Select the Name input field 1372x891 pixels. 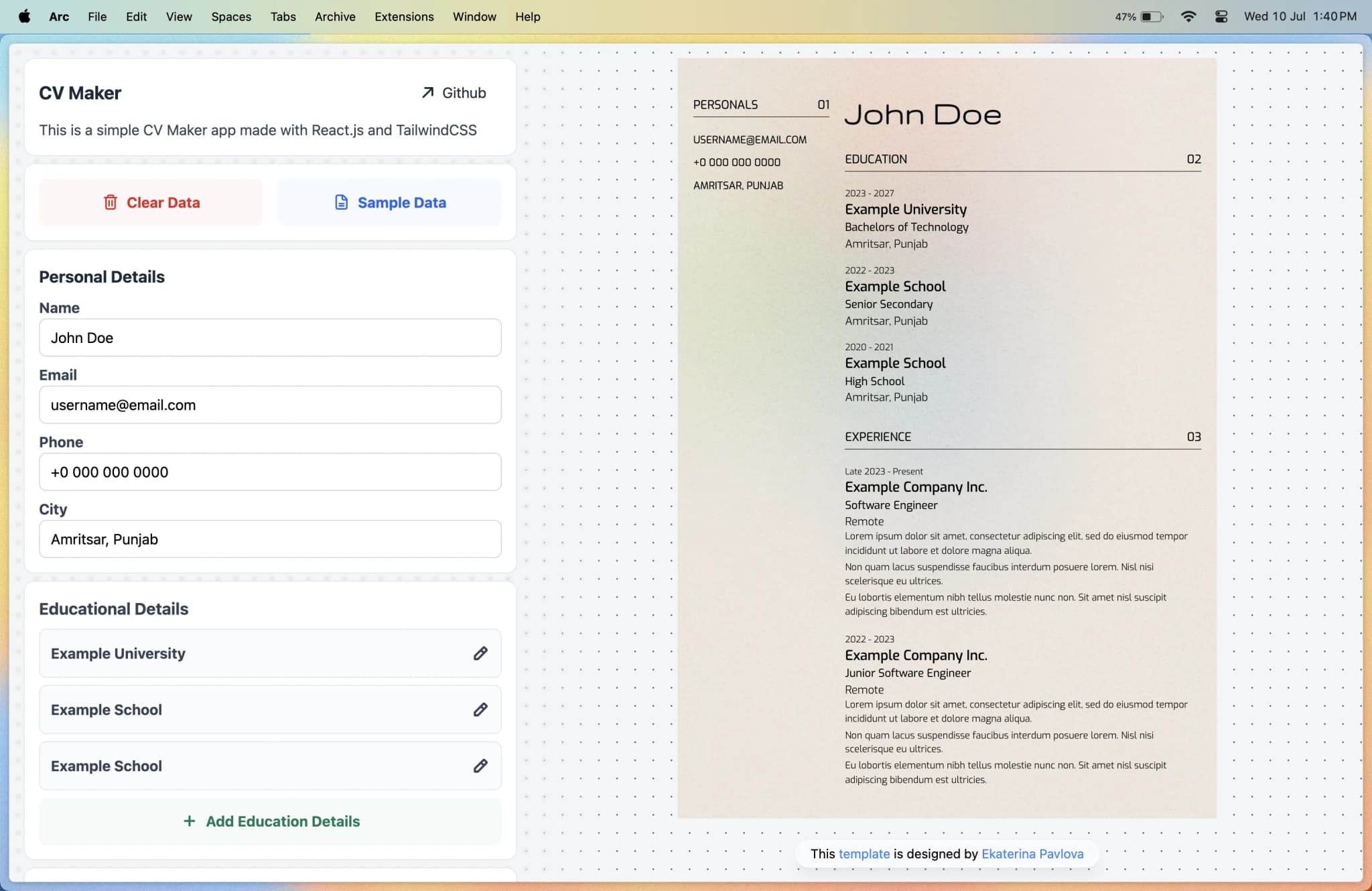[x=270, y=338]
